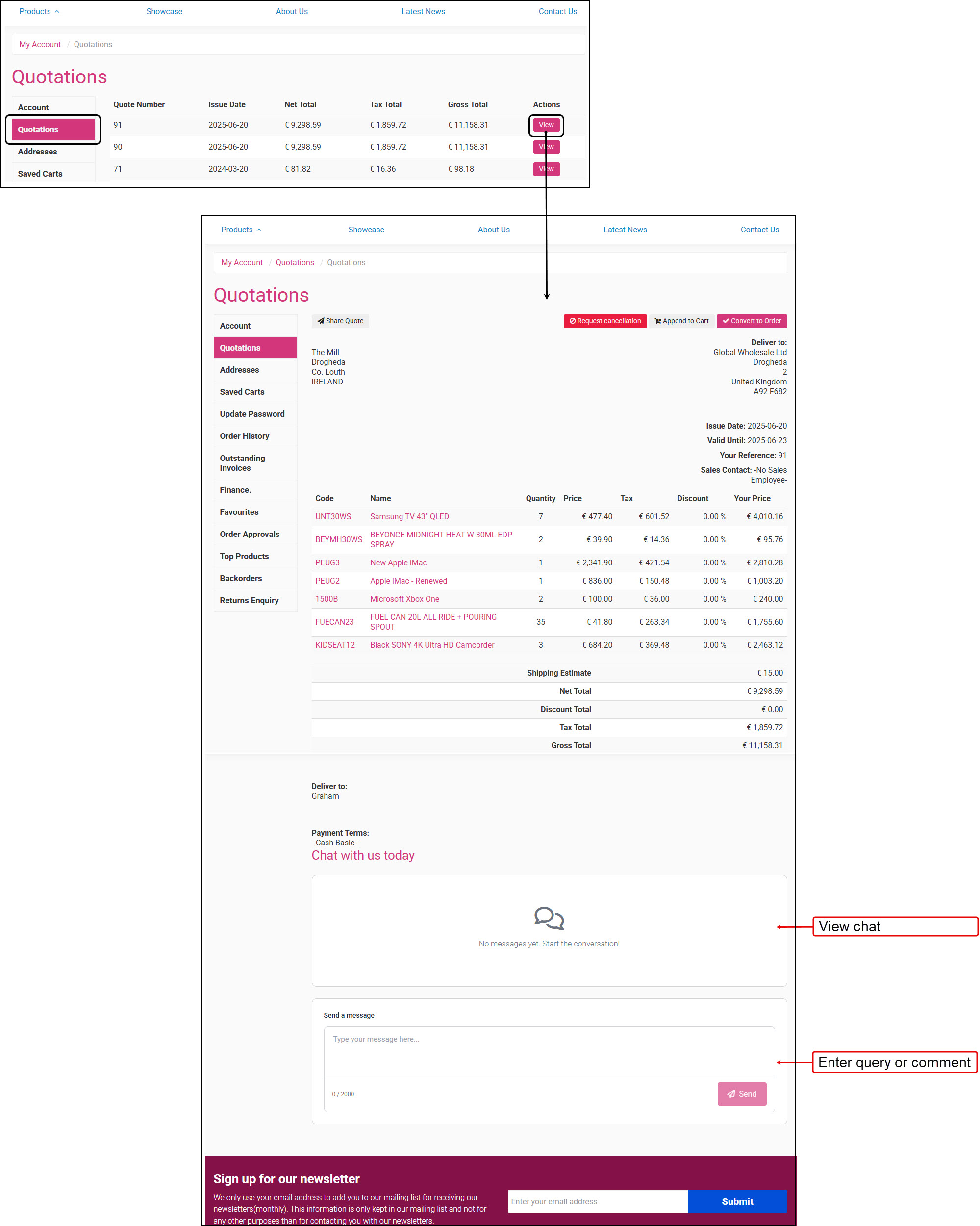Open Apple iMac - Renewed product link
The width and height of the screenshot is (980, 1226).
(x=409, y=581)
